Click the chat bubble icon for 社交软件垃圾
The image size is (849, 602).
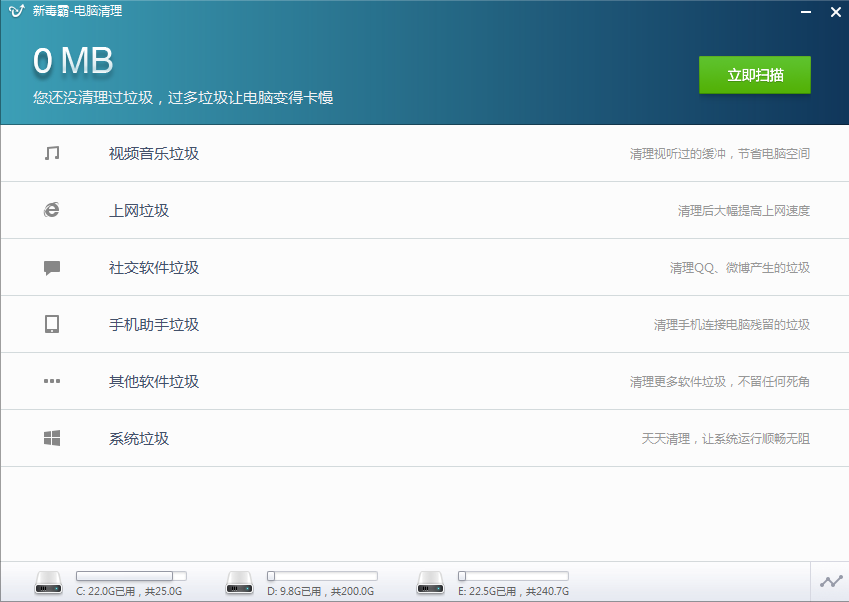coord(52,268)
